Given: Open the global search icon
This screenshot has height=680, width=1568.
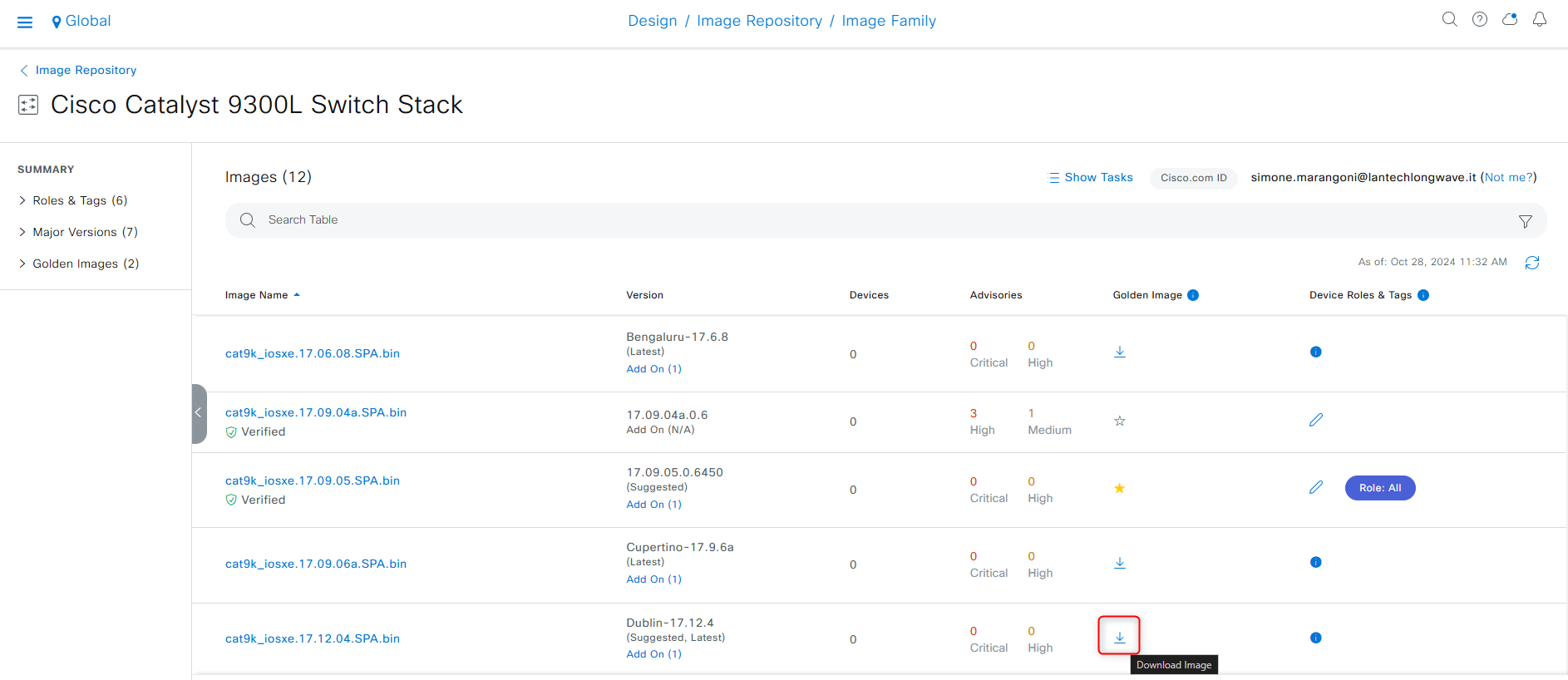Looking at the screenshot, I should (x=1449, y=19).
